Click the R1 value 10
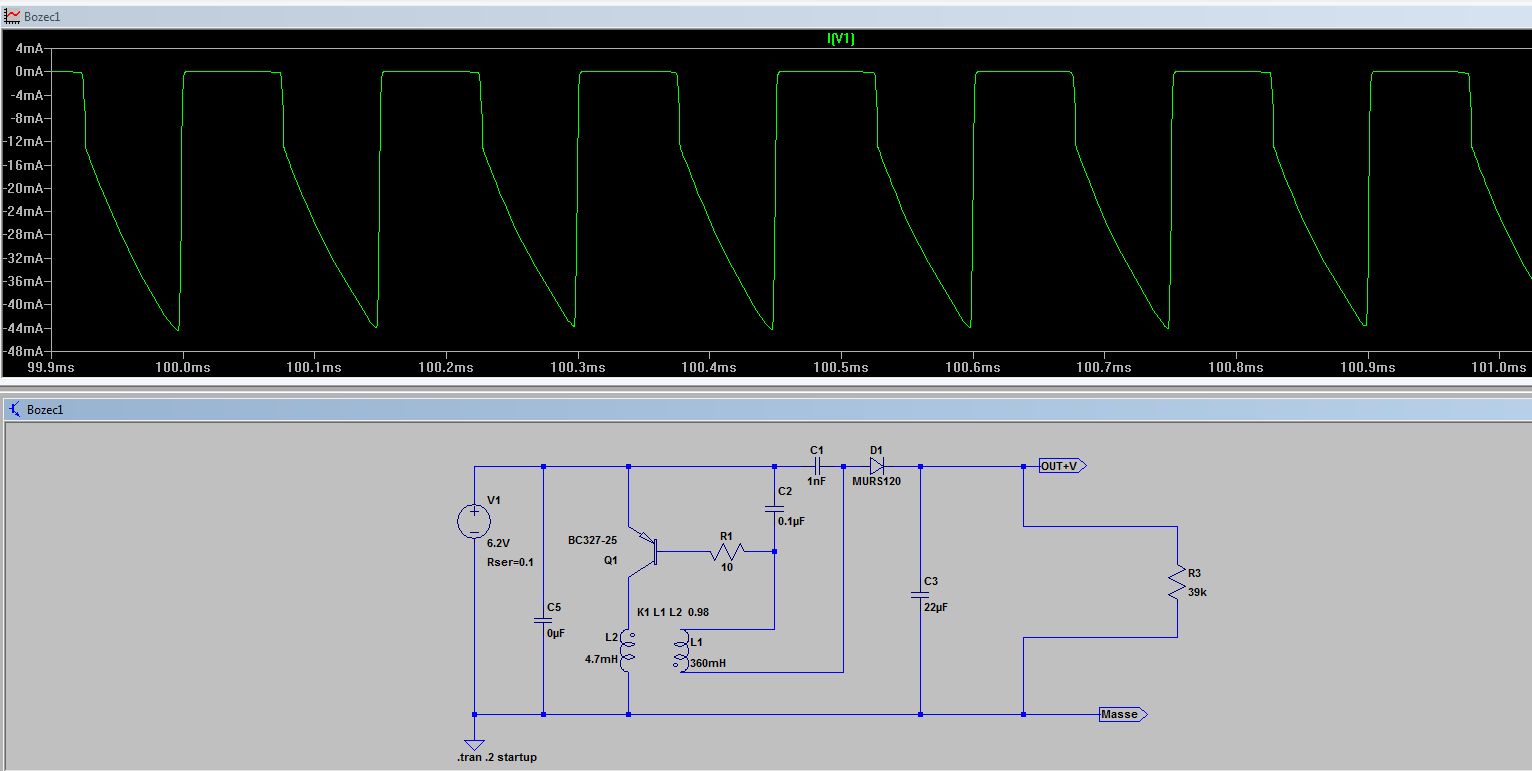 pyautogui.click(x=727, y=567)
